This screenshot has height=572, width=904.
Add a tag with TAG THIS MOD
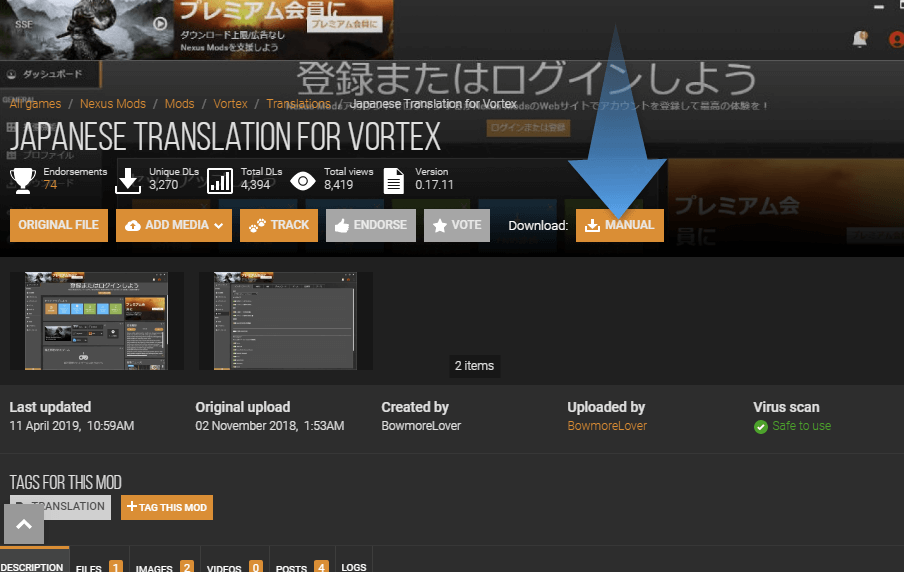point(167,507)
